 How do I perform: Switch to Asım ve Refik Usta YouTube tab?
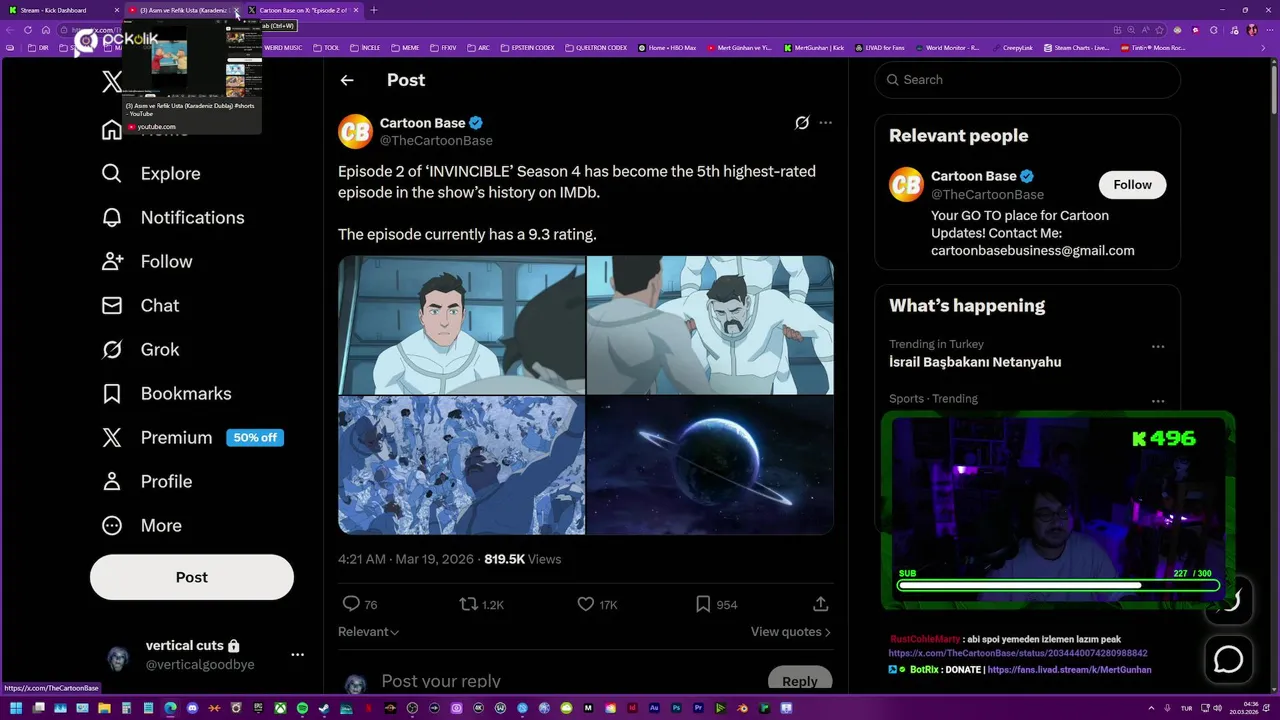[182, 10]
